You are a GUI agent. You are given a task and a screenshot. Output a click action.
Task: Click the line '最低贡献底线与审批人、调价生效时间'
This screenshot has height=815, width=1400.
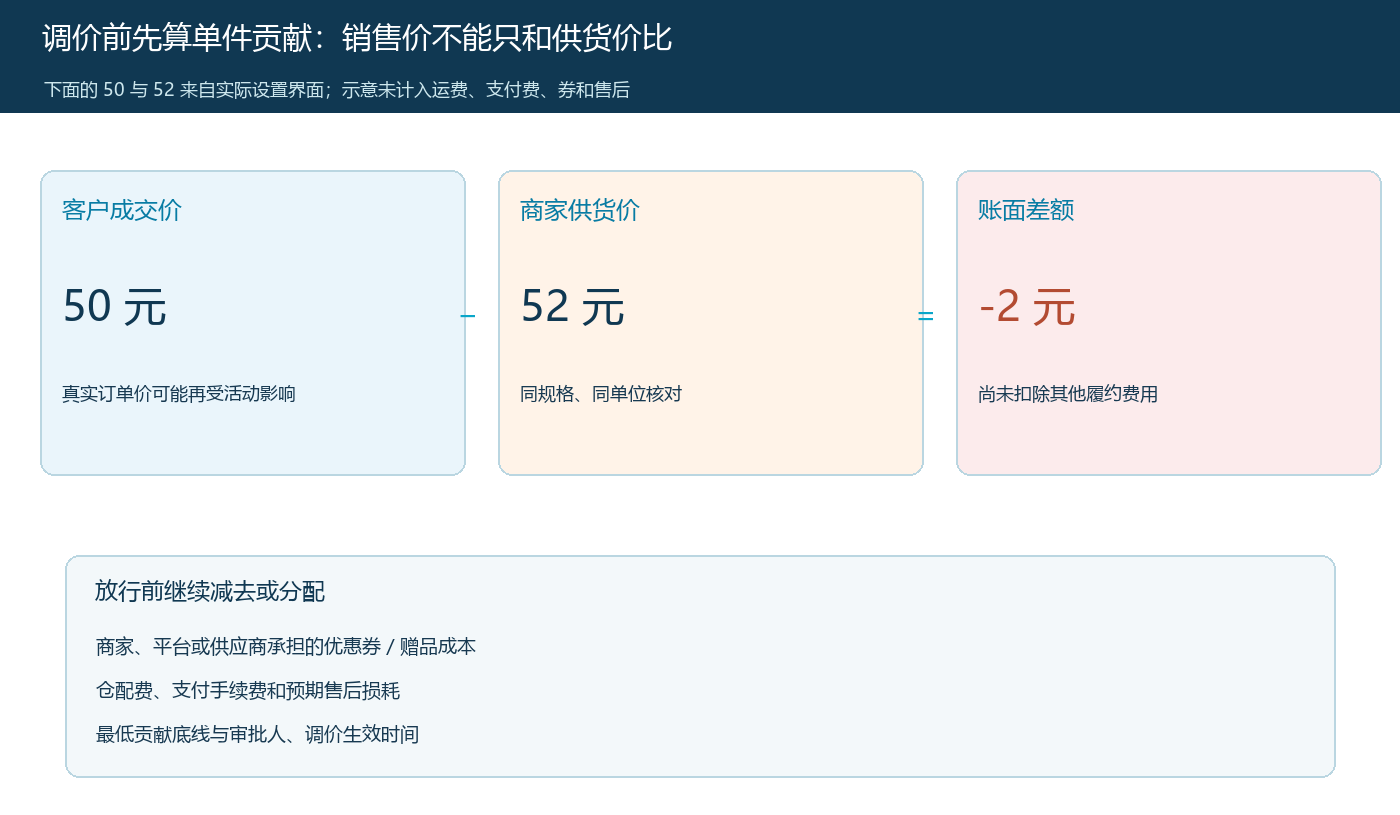(257, 735)
